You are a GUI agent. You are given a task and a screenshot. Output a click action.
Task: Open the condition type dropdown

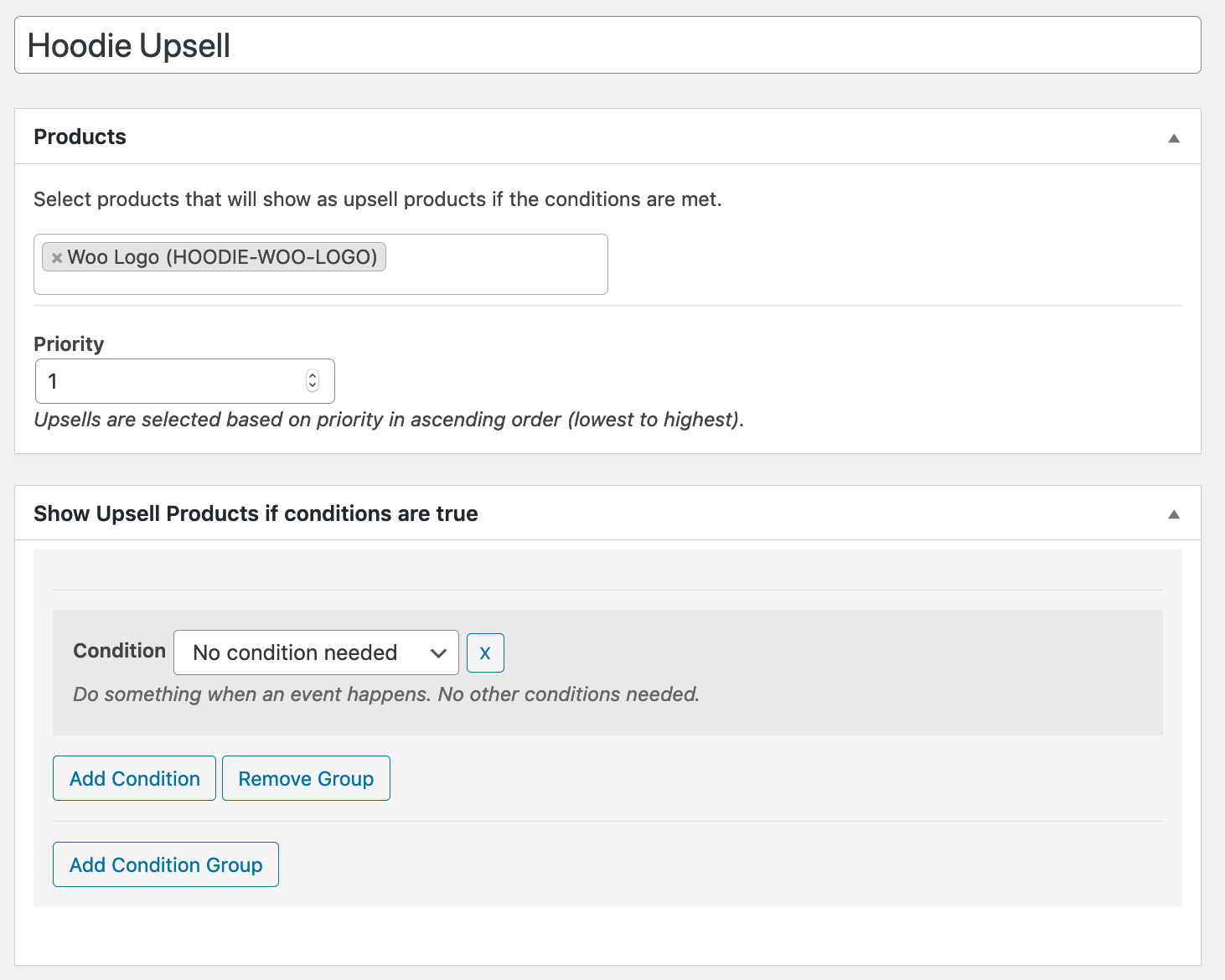[x=315, y=652]
